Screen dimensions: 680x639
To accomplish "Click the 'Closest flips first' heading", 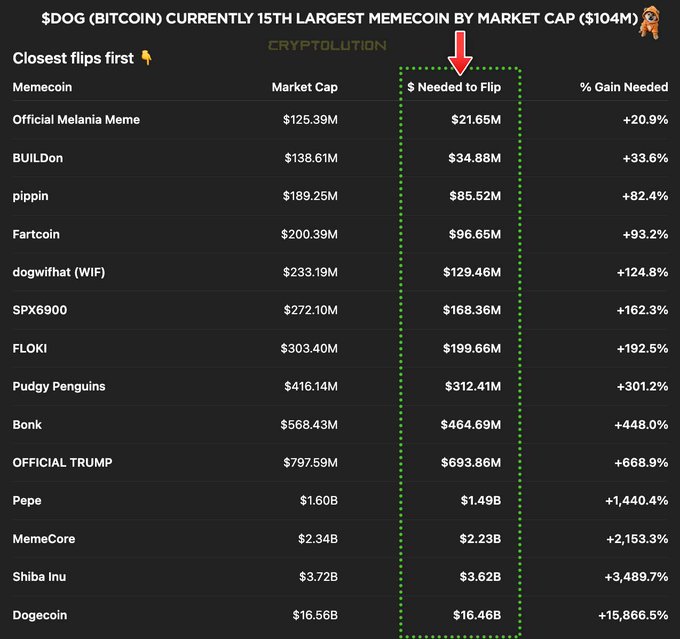I will point(73,58).
